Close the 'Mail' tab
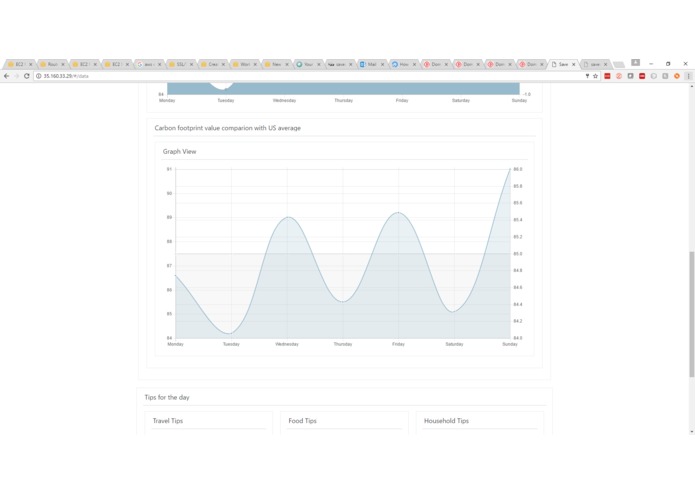This screenshot has width=695, height=494. pyautogui.click(x=383, y=65)
